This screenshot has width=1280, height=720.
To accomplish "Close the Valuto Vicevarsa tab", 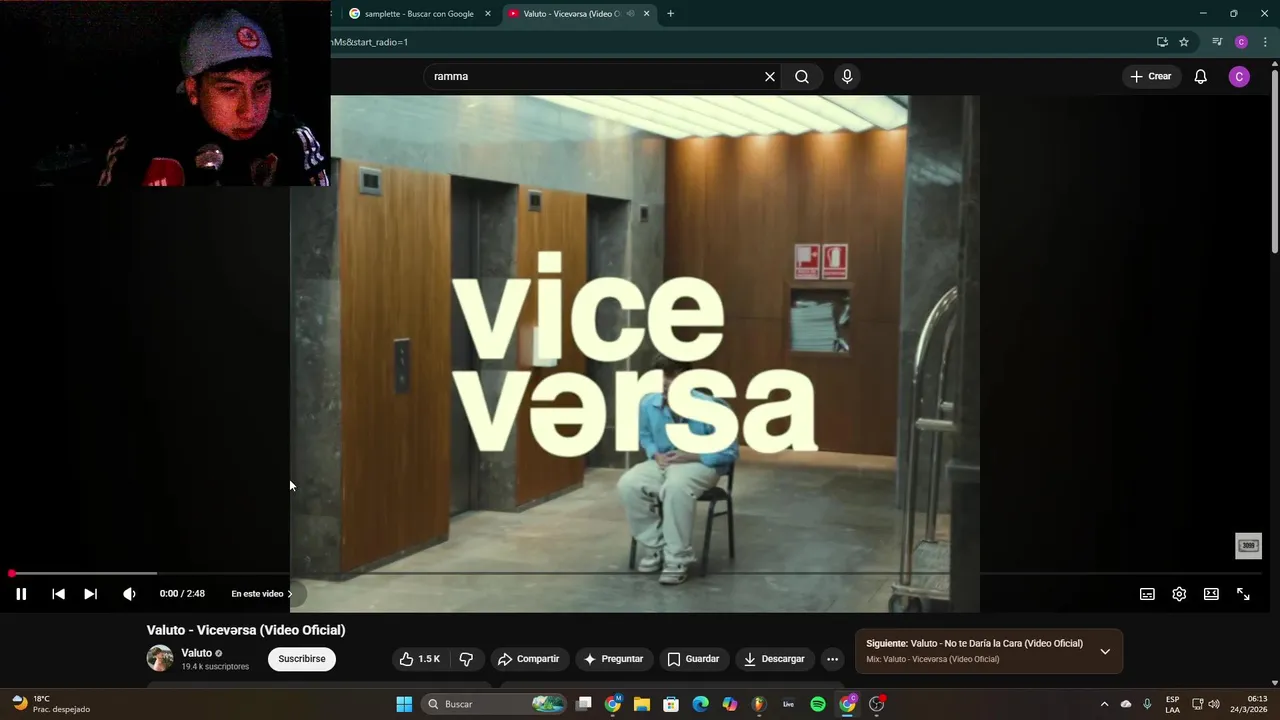I will click(x=647, y=14).
